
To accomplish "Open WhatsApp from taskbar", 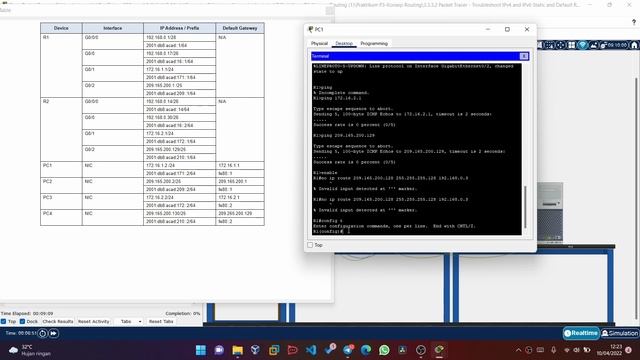I will point(384,350).
